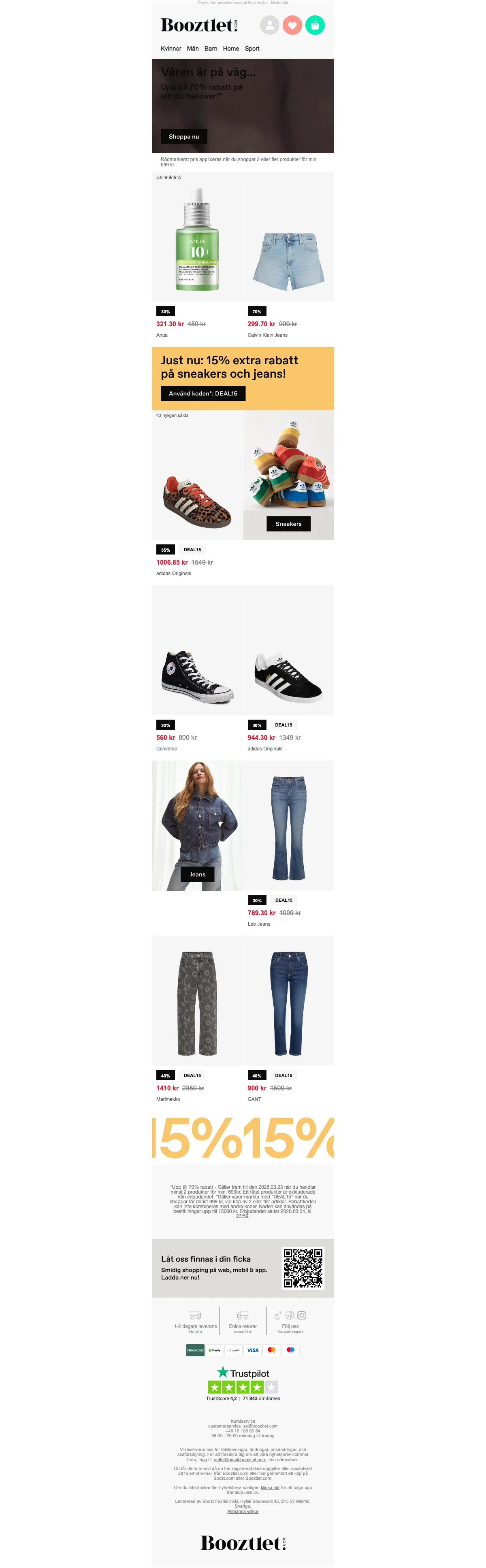
Task: Open the heart wishlist icon
Action: click(x=292, y=25)
